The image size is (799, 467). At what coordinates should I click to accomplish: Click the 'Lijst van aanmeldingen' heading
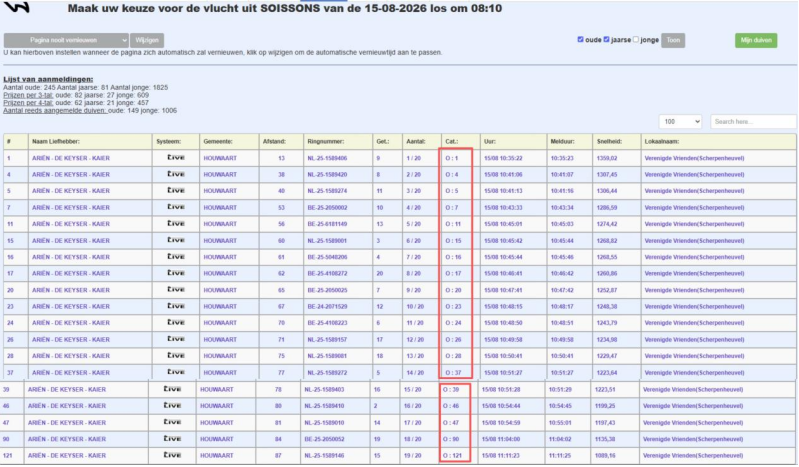[x=48, y=79]
